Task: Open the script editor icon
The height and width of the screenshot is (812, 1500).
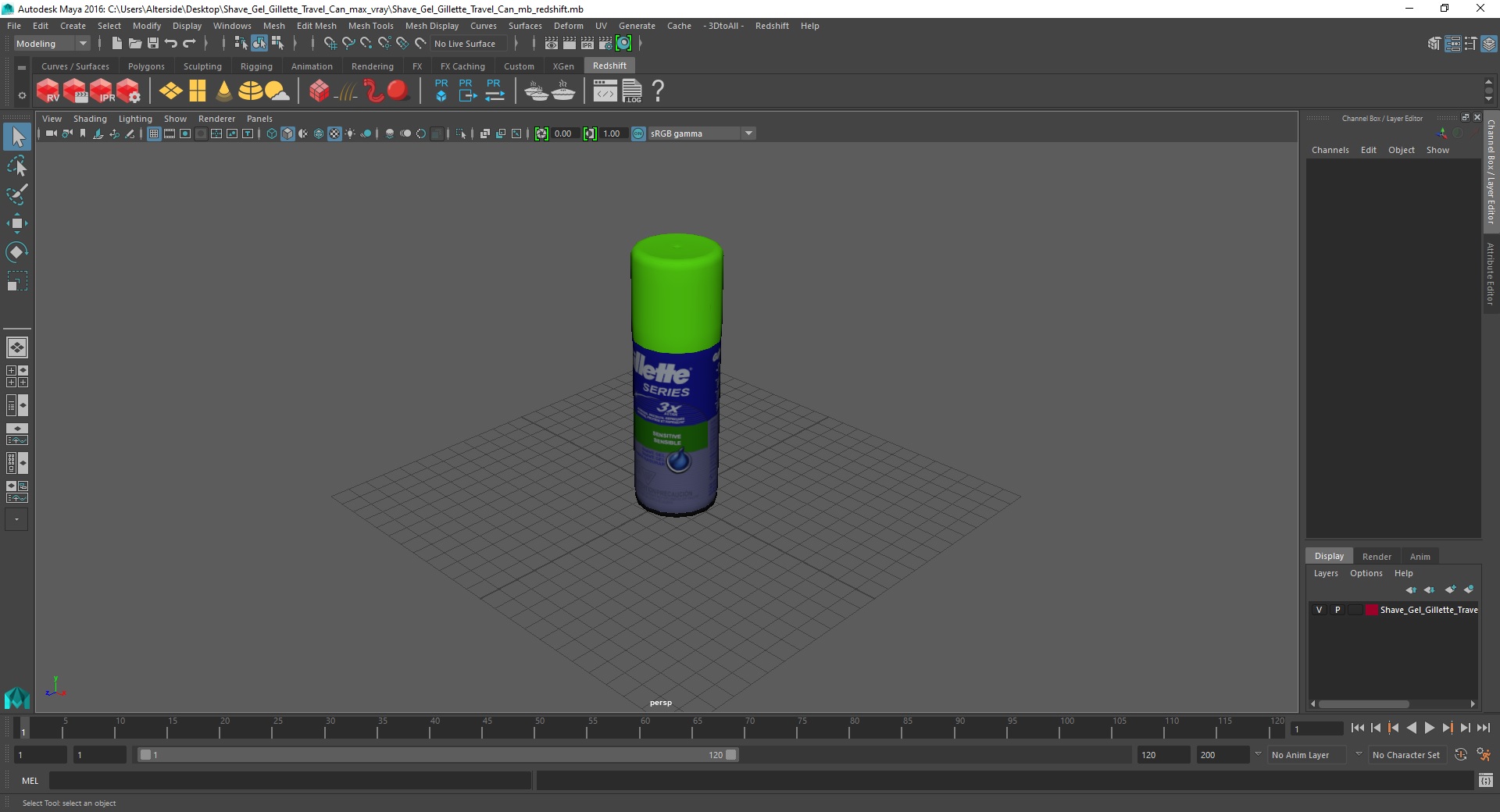Action: 1486,780
